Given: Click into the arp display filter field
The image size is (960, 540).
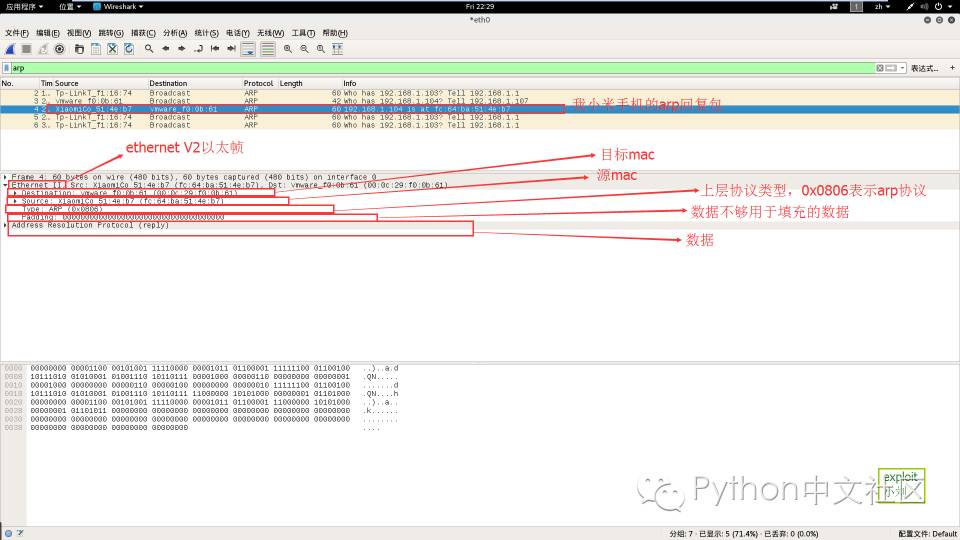Looking at the screenshot, I should point(441,68).
